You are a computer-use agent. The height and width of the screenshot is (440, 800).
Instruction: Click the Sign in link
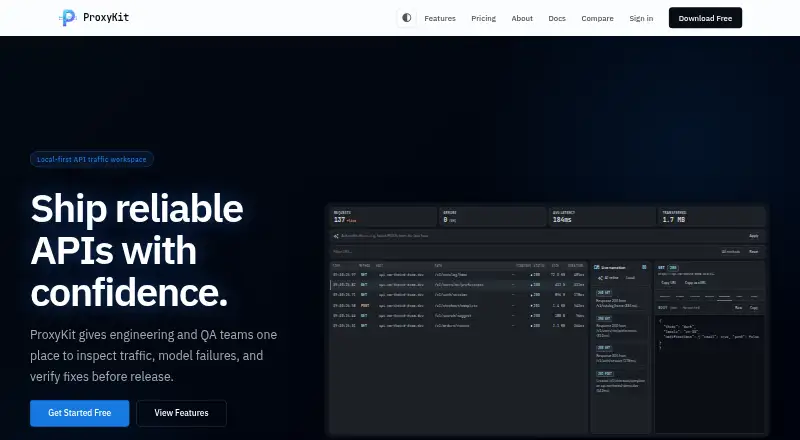coord(641,18)
